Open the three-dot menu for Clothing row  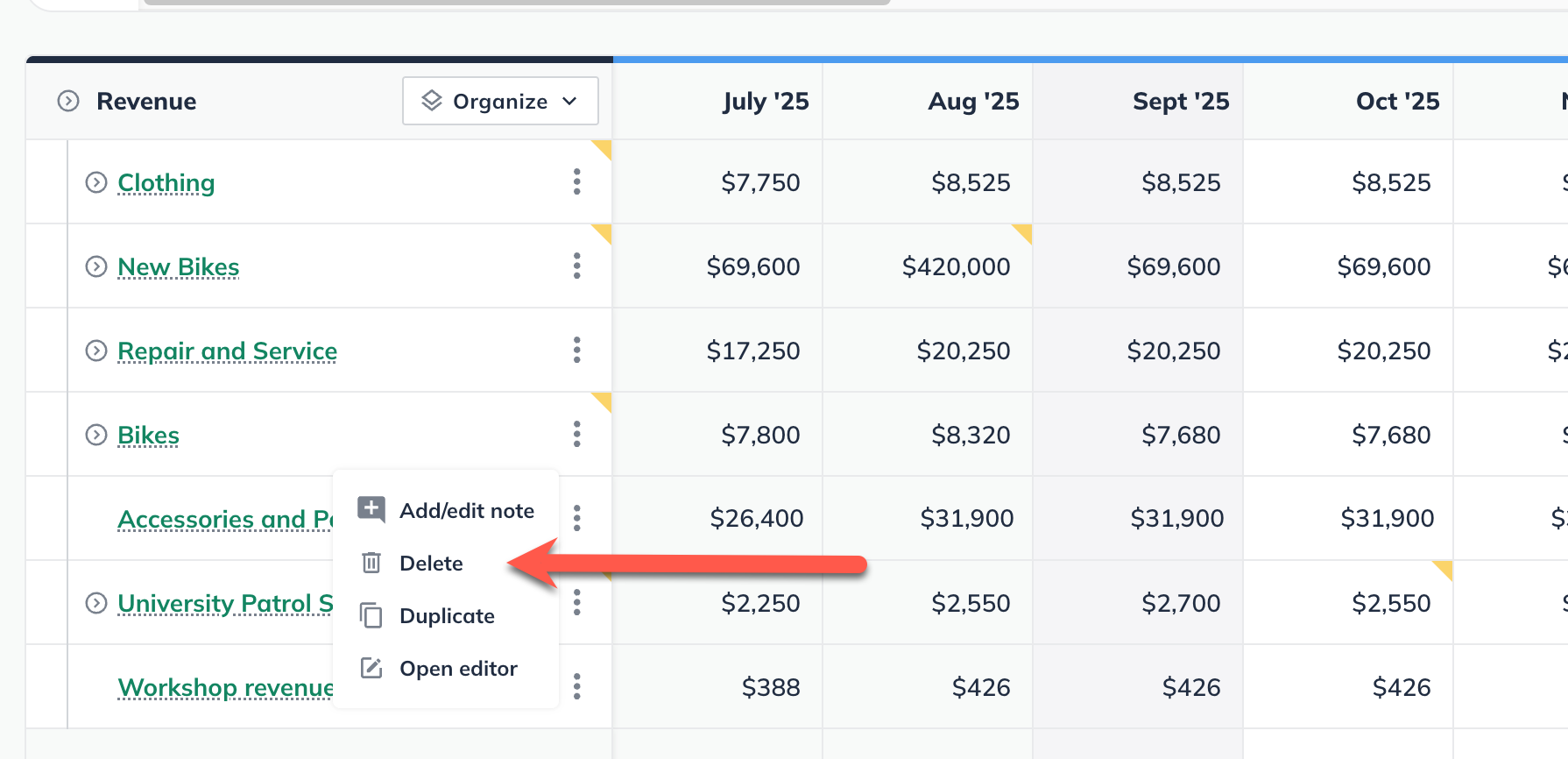click(576, 181)
